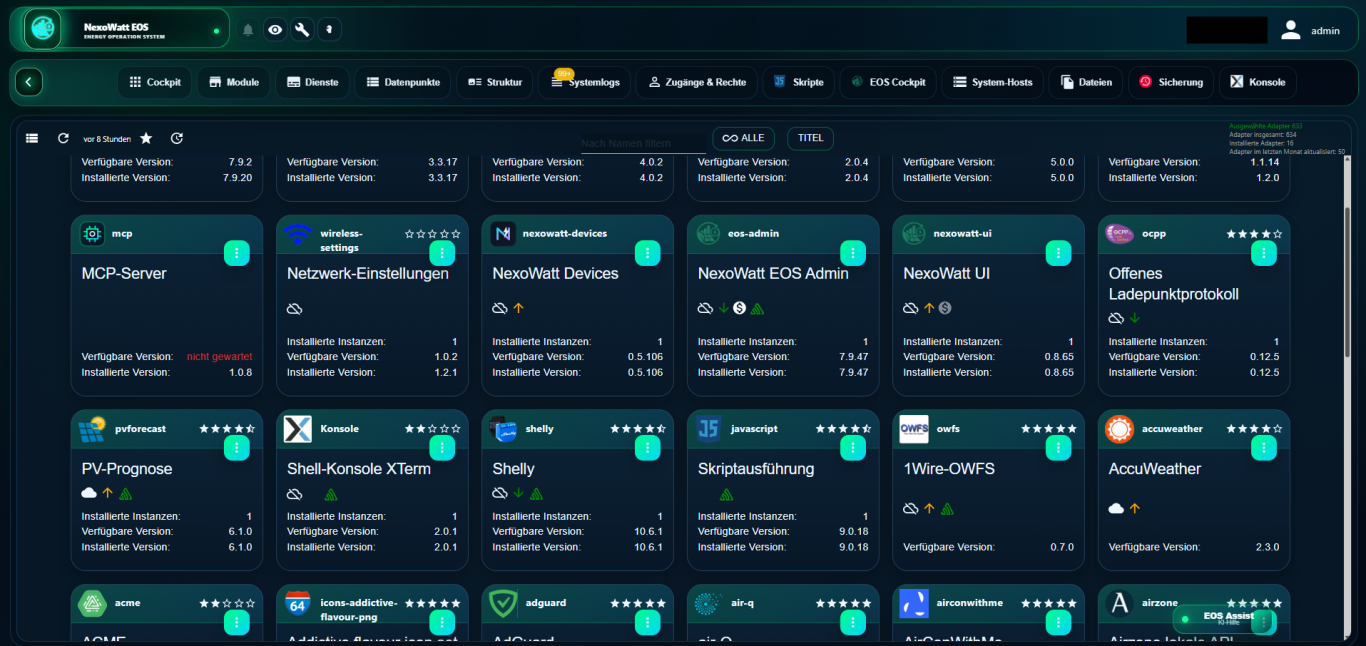Open three-dot menu on javascript card
This screenshot has width=1366, height=646.
(x=853, y=448)
